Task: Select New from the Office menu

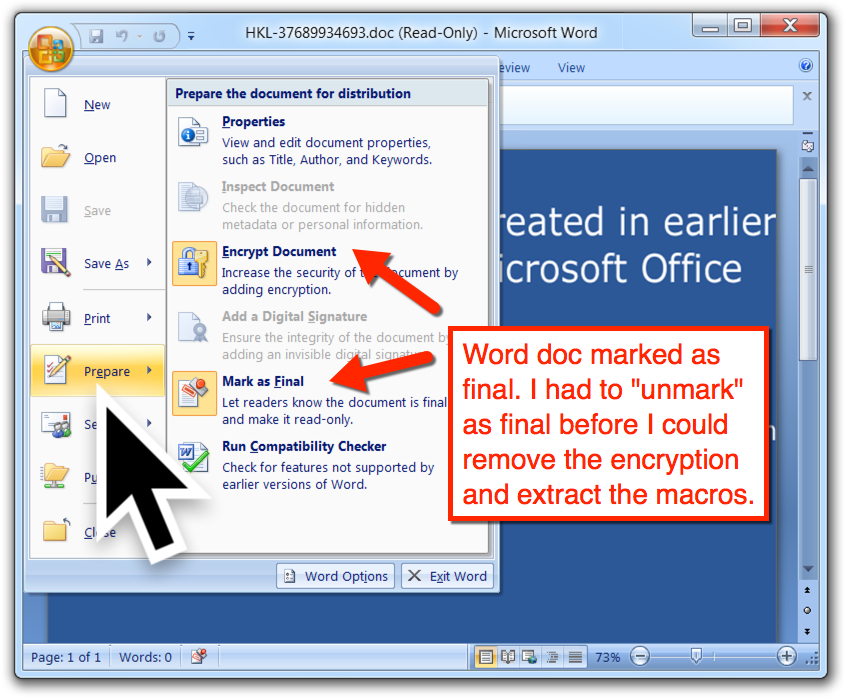Action: [x=97, y=105]
